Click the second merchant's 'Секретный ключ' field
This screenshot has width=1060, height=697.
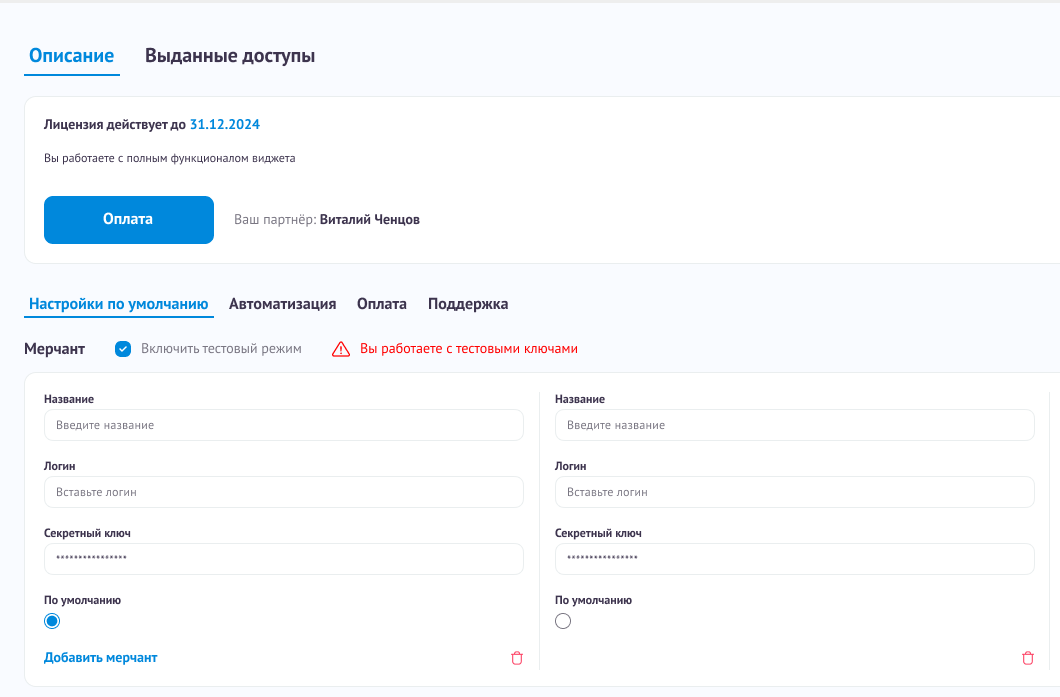794,559
